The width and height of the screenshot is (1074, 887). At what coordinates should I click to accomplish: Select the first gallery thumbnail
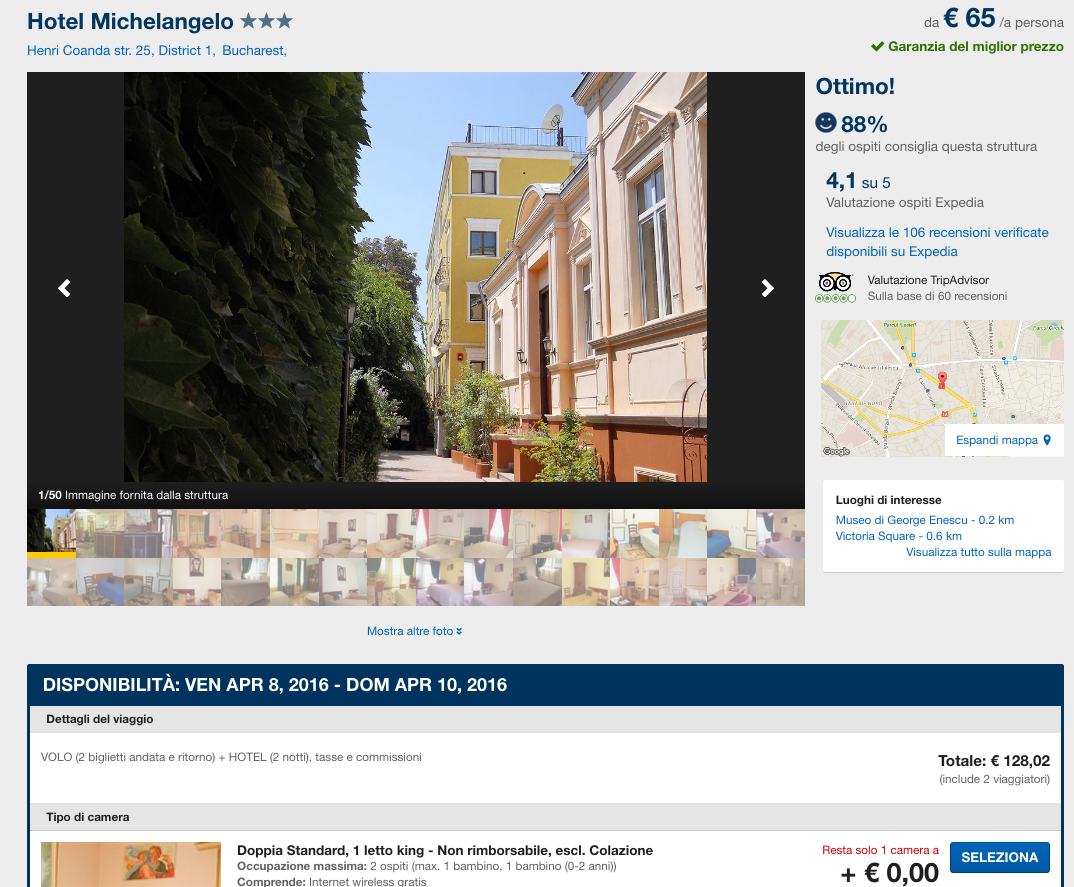point(51,532)
